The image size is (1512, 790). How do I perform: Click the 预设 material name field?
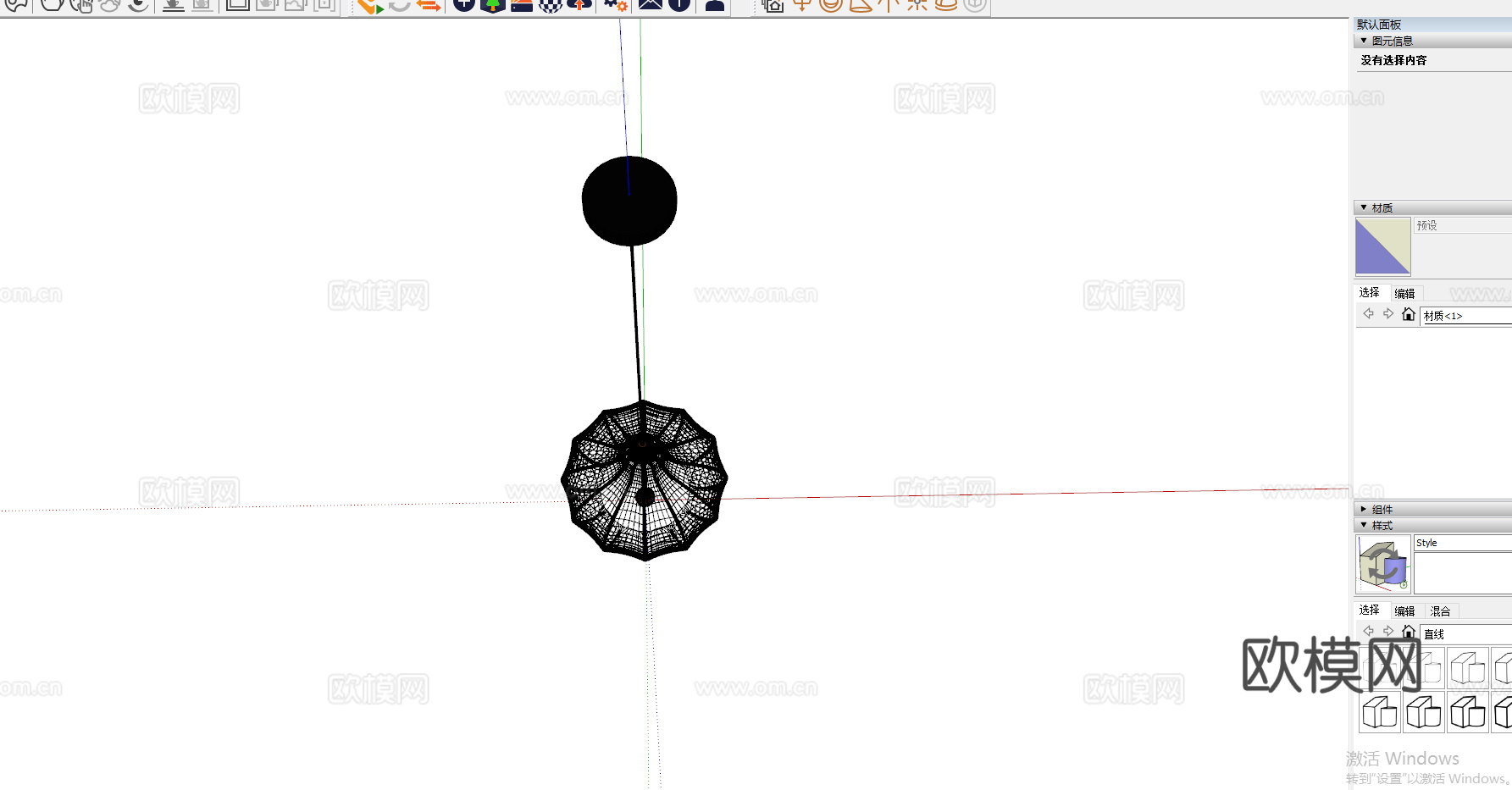pos(1463,225)
